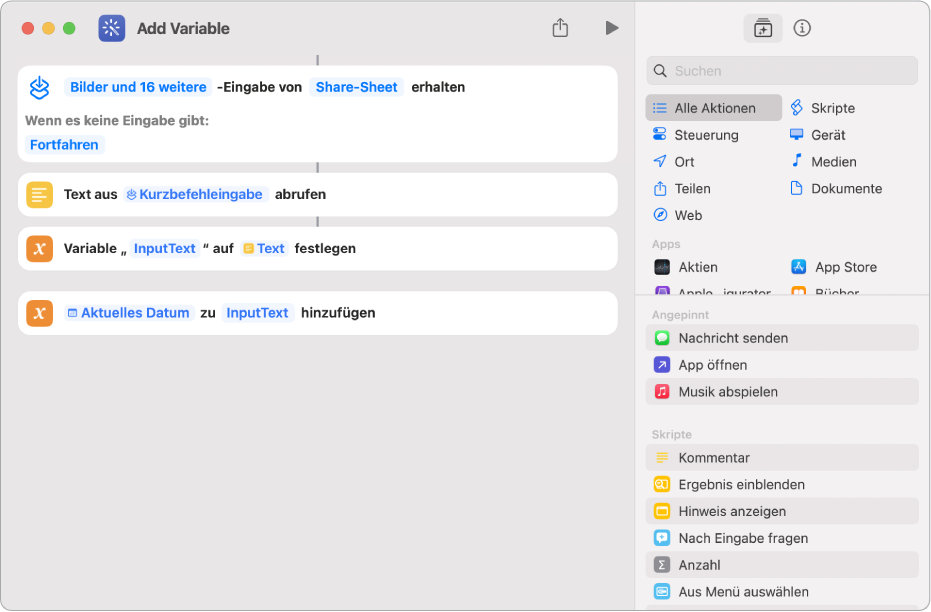Minimize the window with the yellow button
931x612 pixels.
point(48,28)
